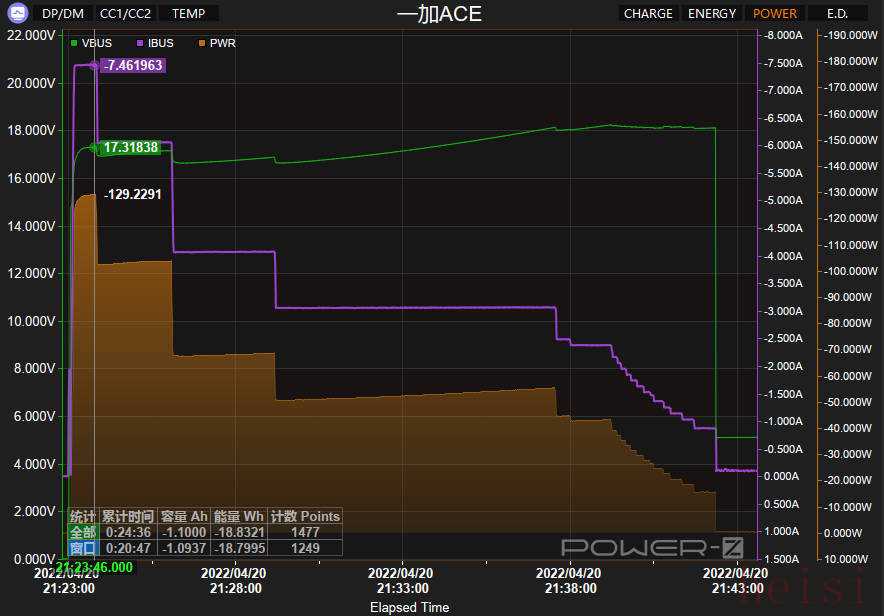Click the 统计 table header
The image size is (884, 616).
click(x=83, y=516)
